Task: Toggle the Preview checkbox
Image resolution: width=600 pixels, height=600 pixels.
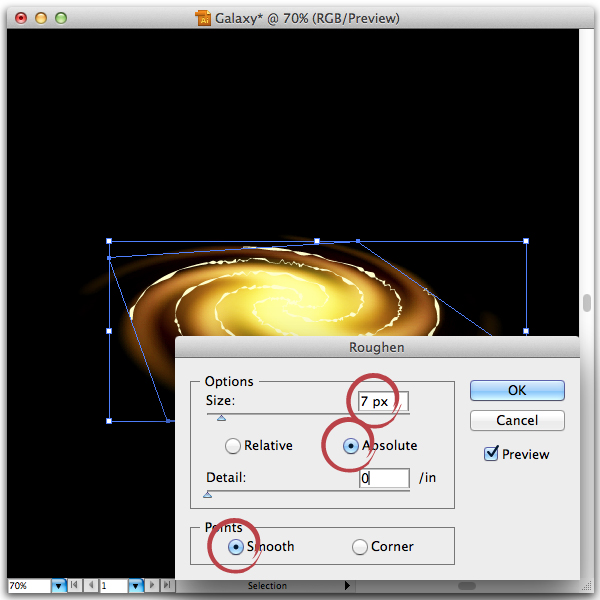Action: tap(491, 453)
